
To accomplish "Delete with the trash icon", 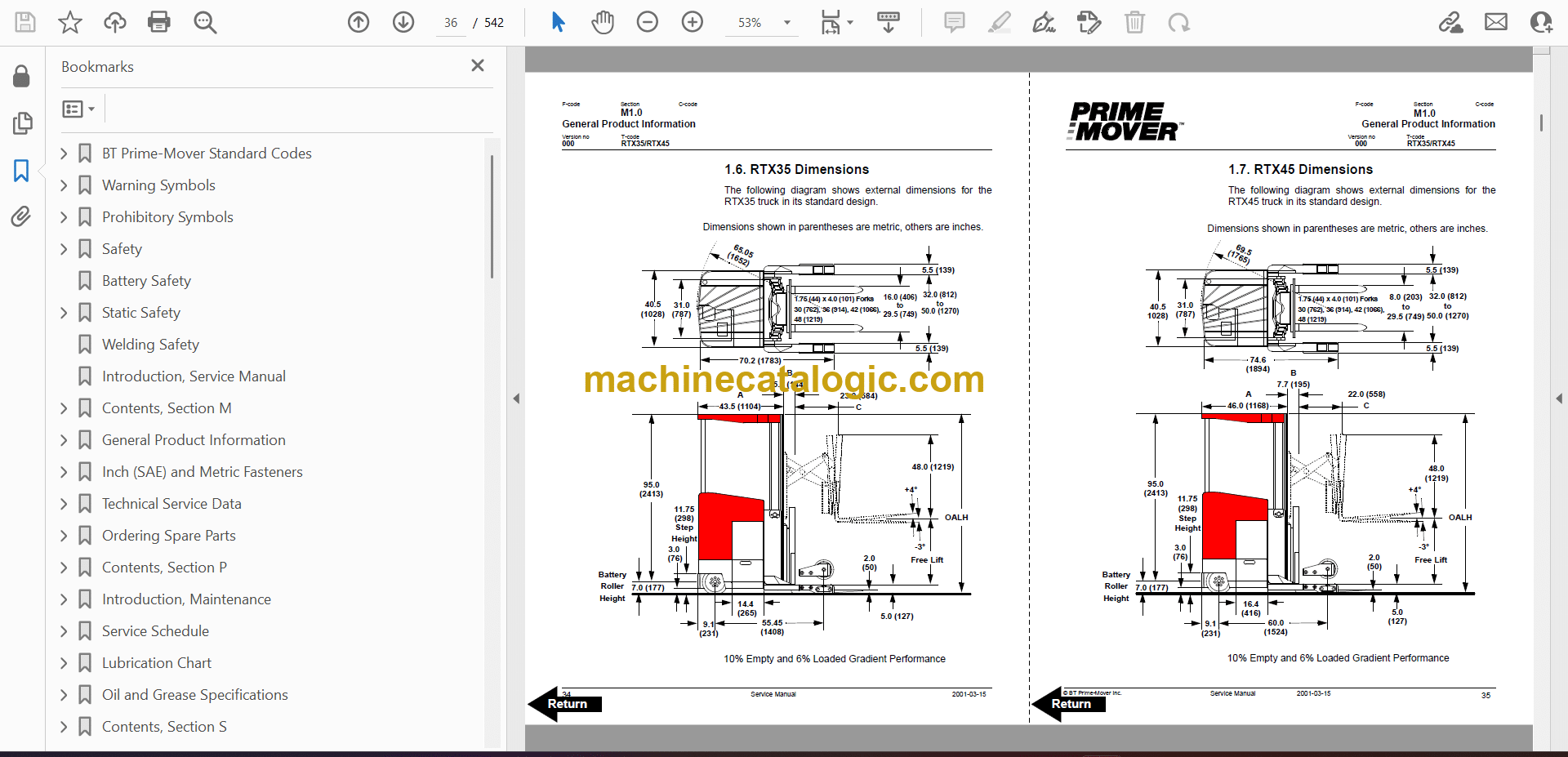I will 1134,22.
